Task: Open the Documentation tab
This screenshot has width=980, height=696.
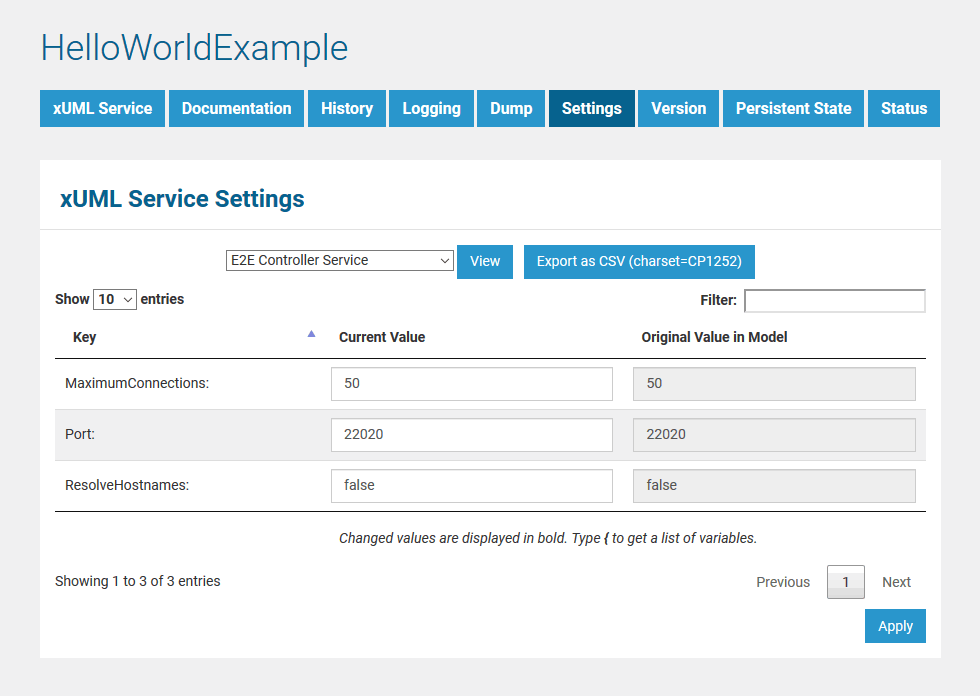Action: coord(236,109)
